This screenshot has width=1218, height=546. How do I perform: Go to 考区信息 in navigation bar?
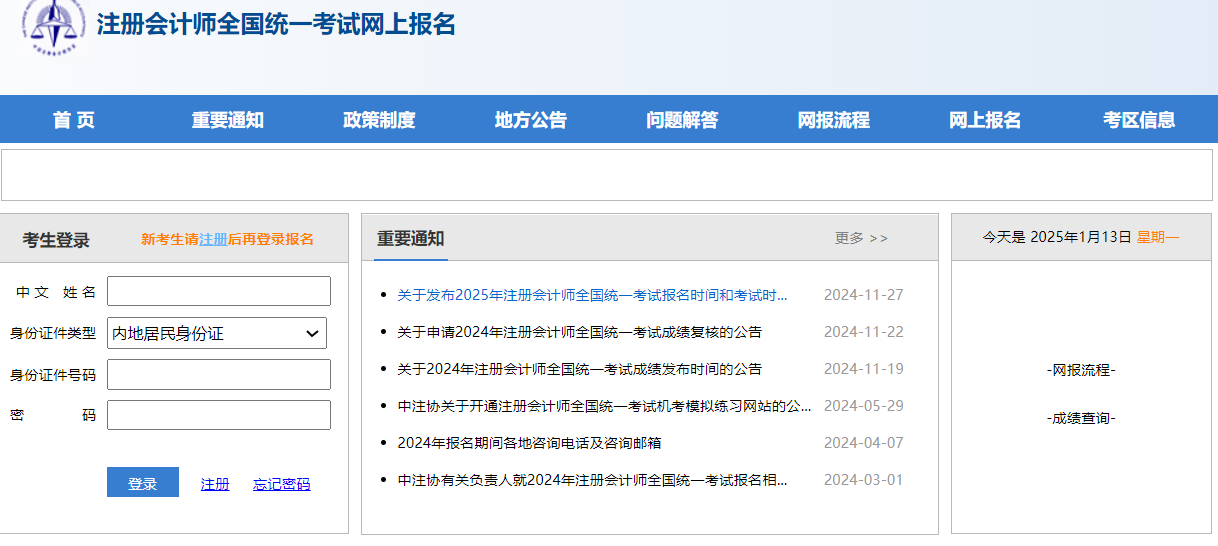[x=1139, y=120]
